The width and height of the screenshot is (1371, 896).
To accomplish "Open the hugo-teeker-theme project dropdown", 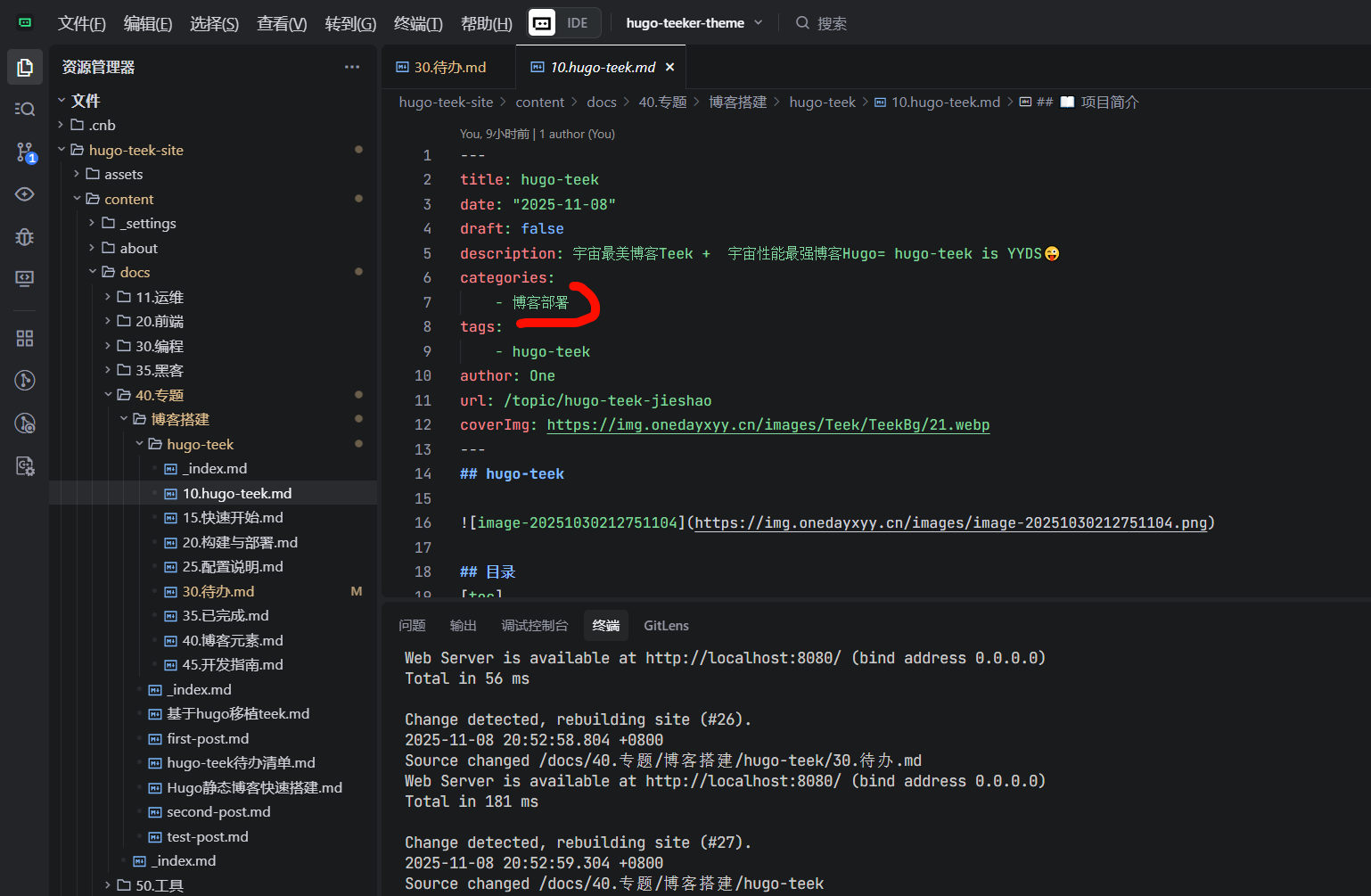I will point(694,23).
